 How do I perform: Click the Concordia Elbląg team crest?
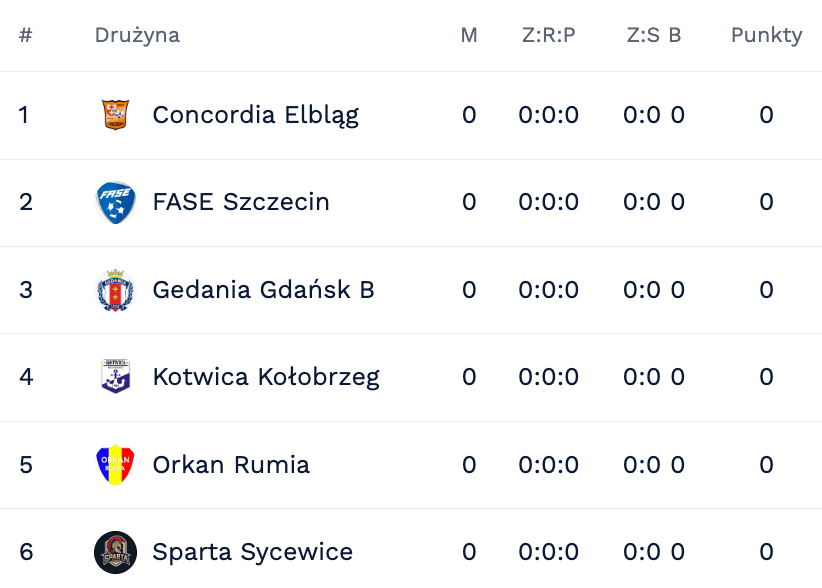pos(115,115)
